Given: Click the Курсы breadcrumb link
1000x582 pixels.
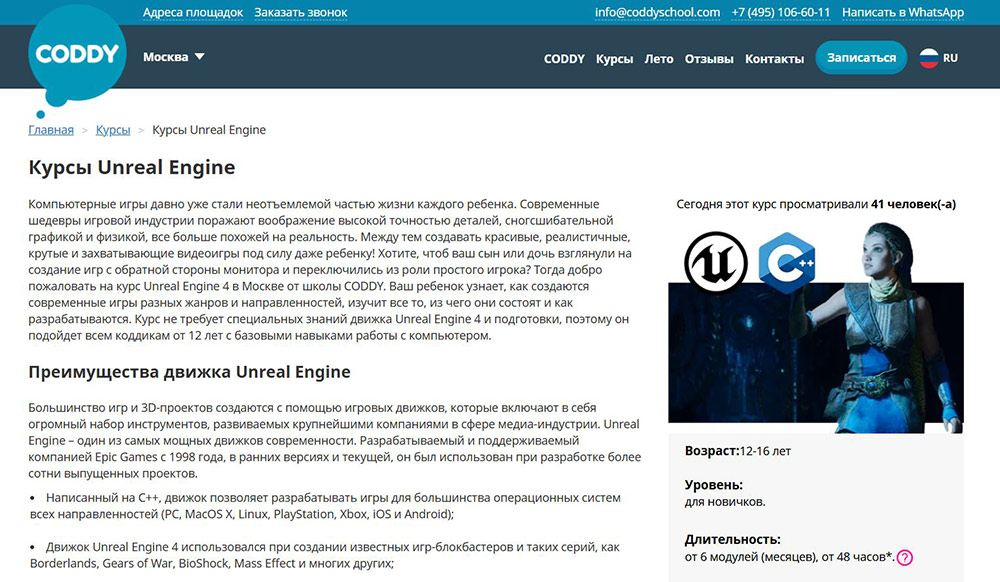Looking at the screenshot, I should click(x=113, y=129).
